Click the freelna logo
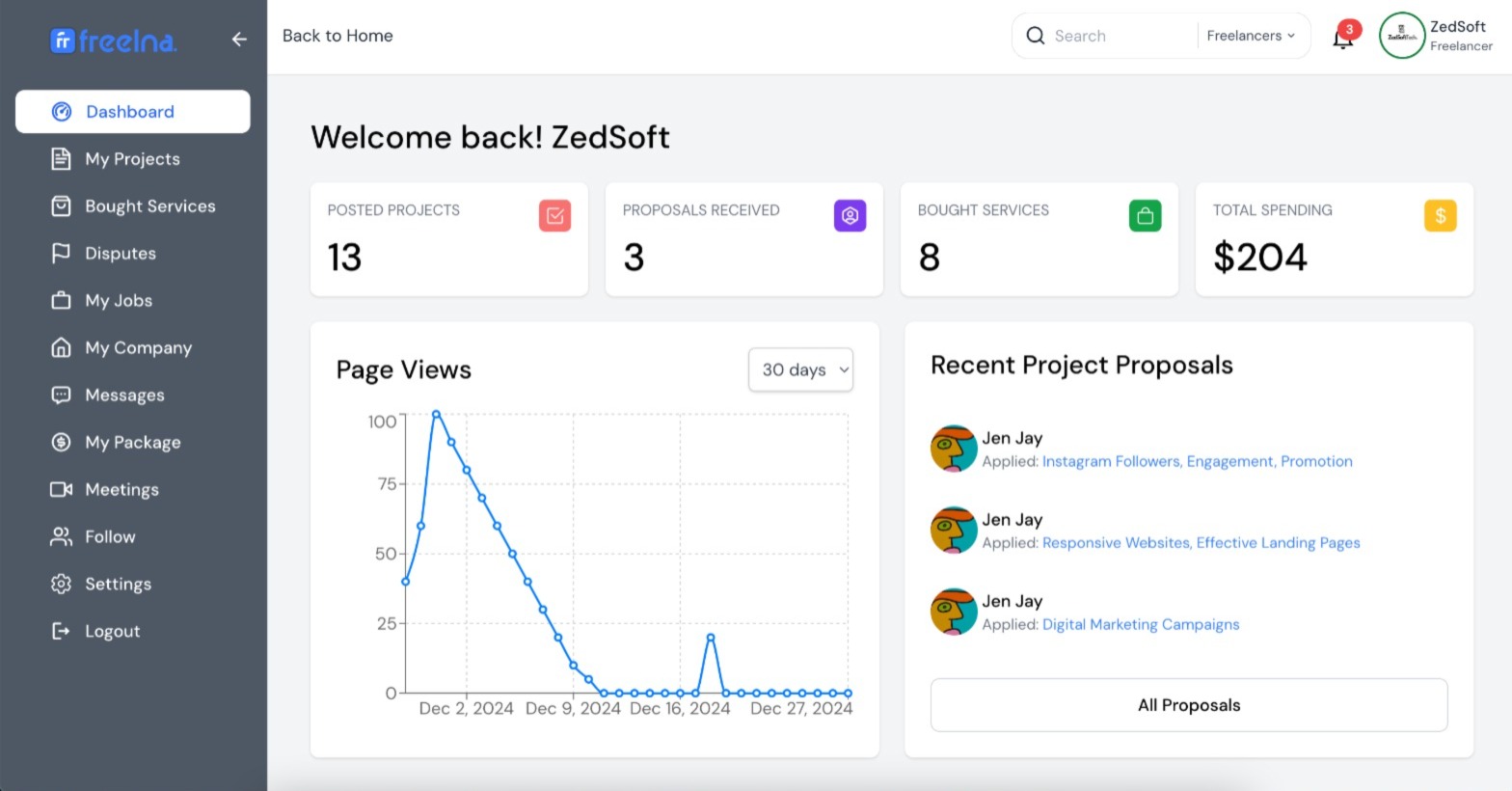 point(114,41)
